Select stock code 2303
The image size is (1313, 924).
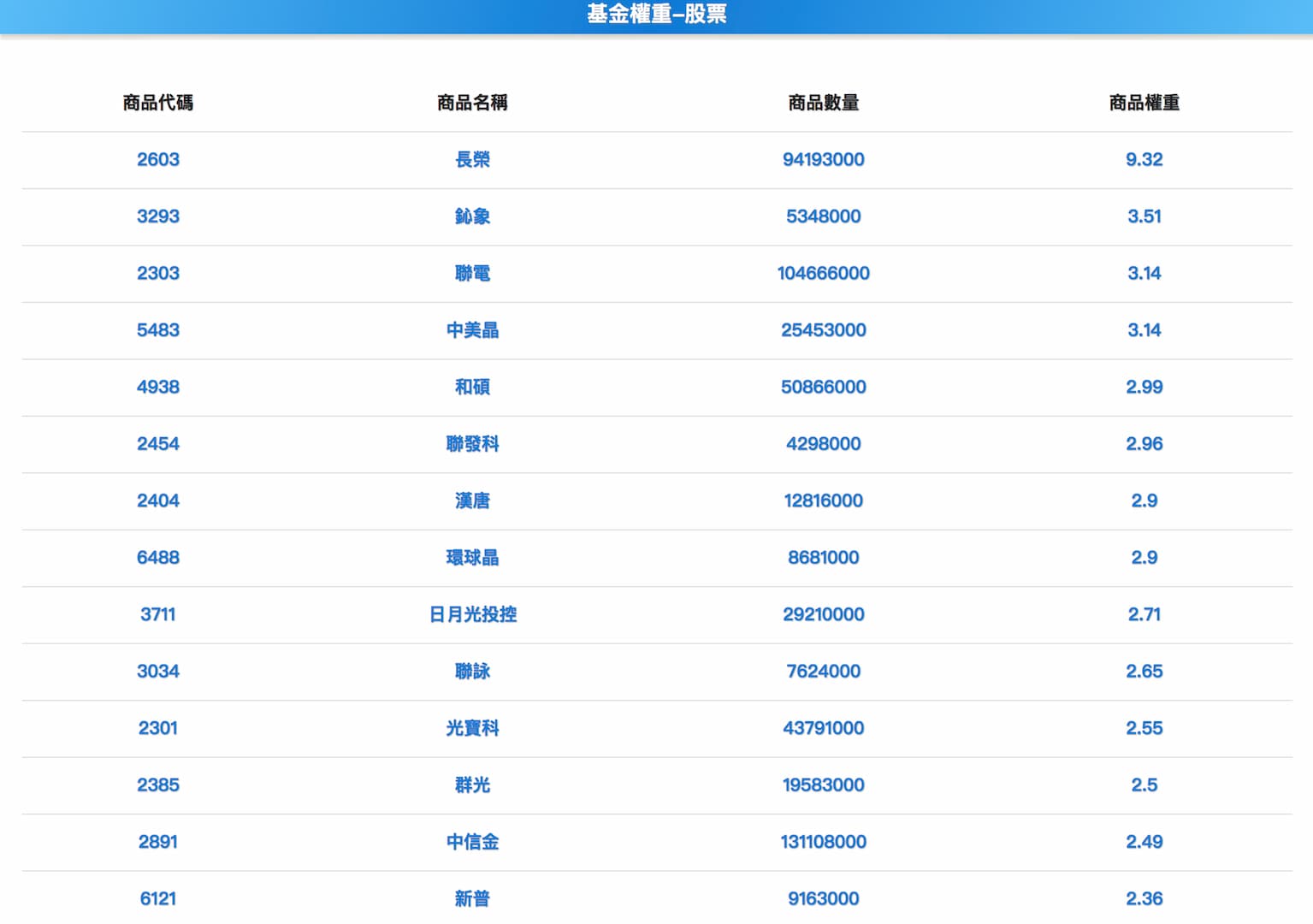pos(158,273)
